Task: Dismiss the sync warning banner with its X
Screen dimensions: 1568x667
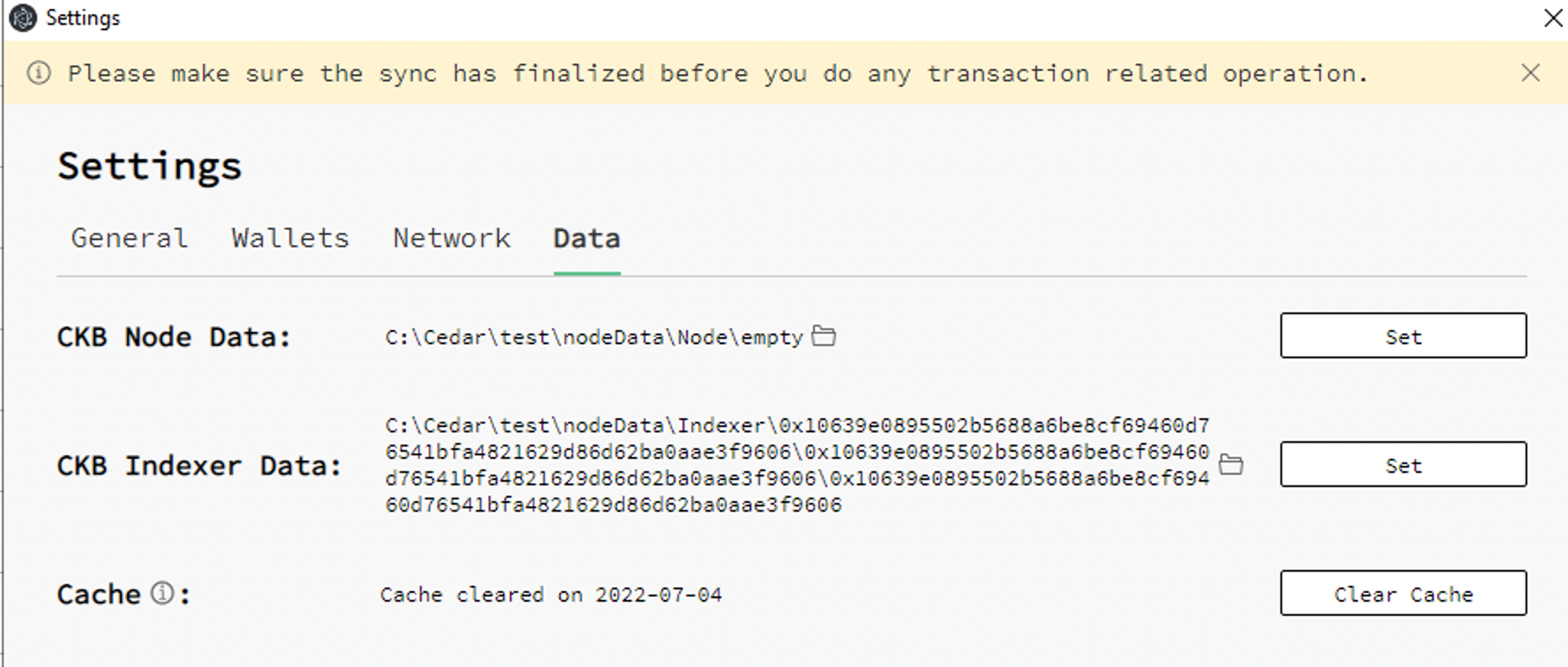Action: coord(1531,73)
